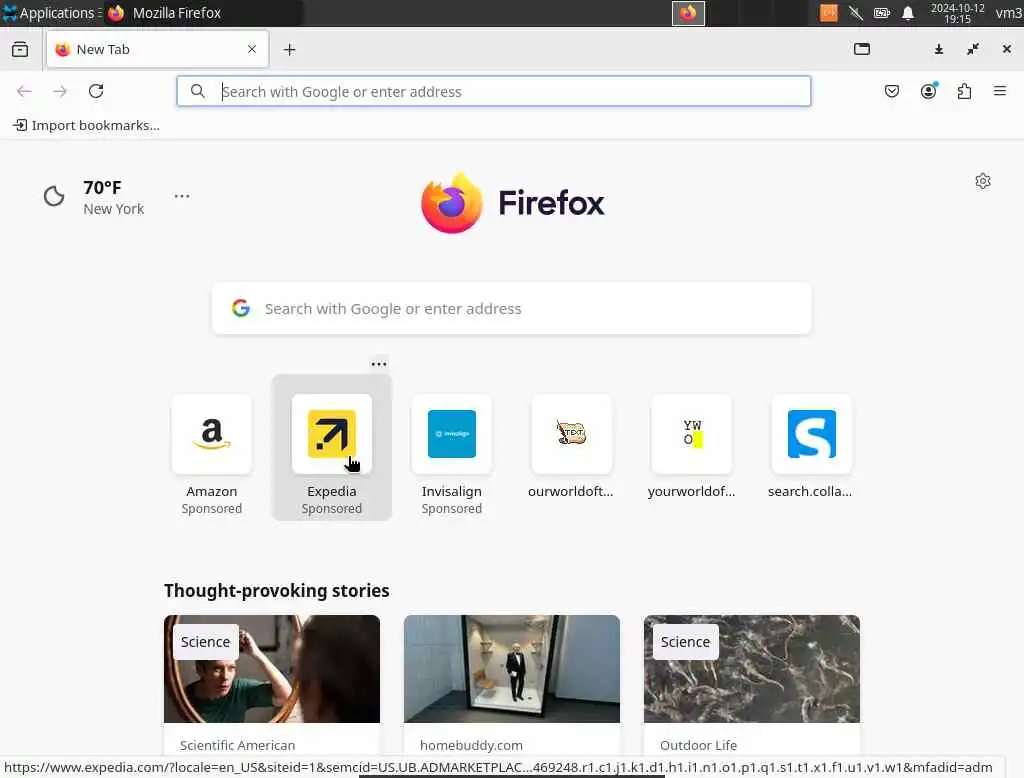Open the Firefox View icon left of tabs

20,50
